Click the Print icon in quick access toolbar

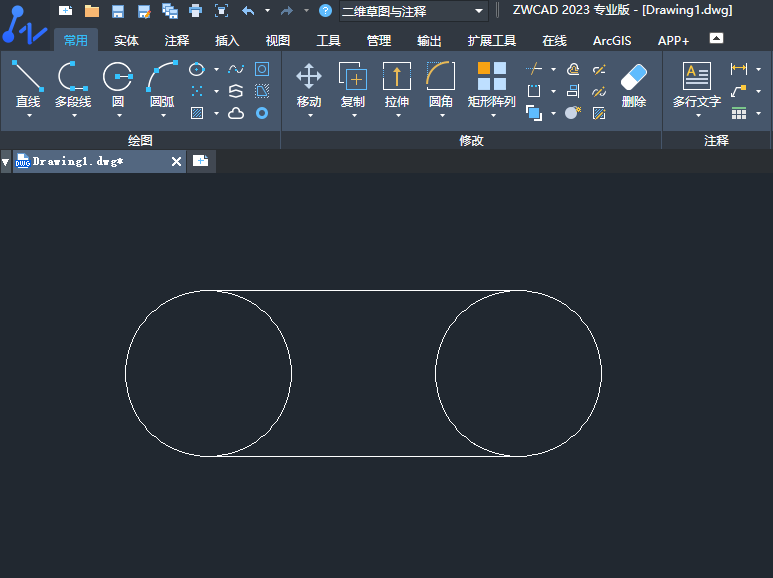195,11
